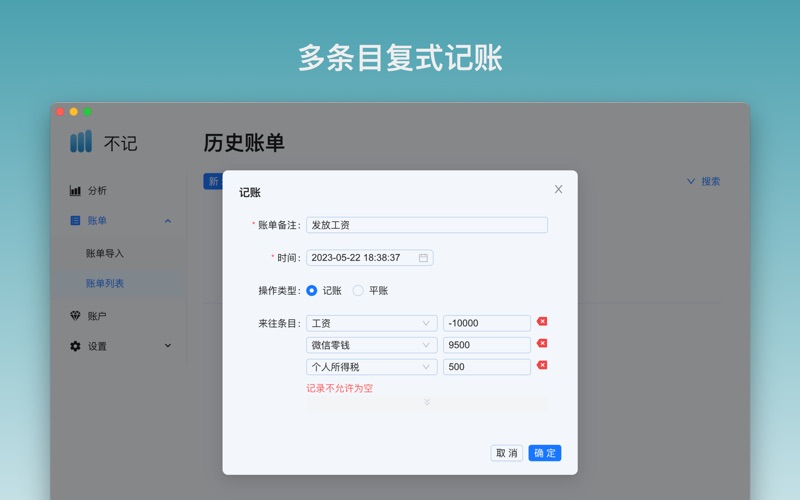Image resolution: width=800 pixels, height=500 pixels.
Task: Open the 微信零钱 account dropdown
Action: point(371,345)
